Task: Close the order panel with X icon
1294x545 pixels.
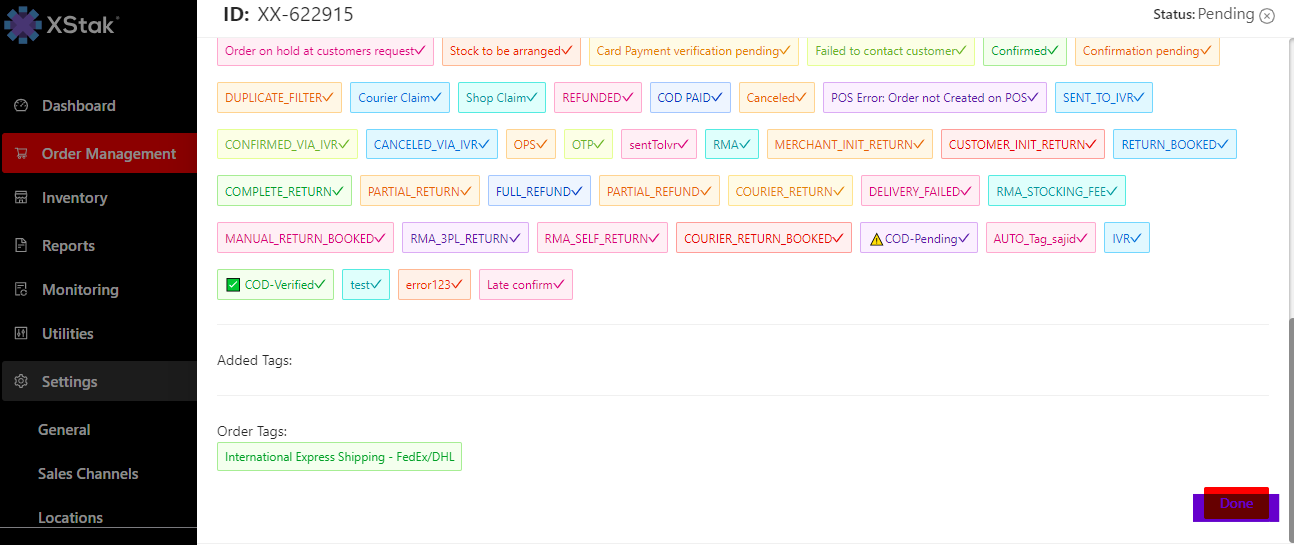Action: click(x=1267, y=15)
